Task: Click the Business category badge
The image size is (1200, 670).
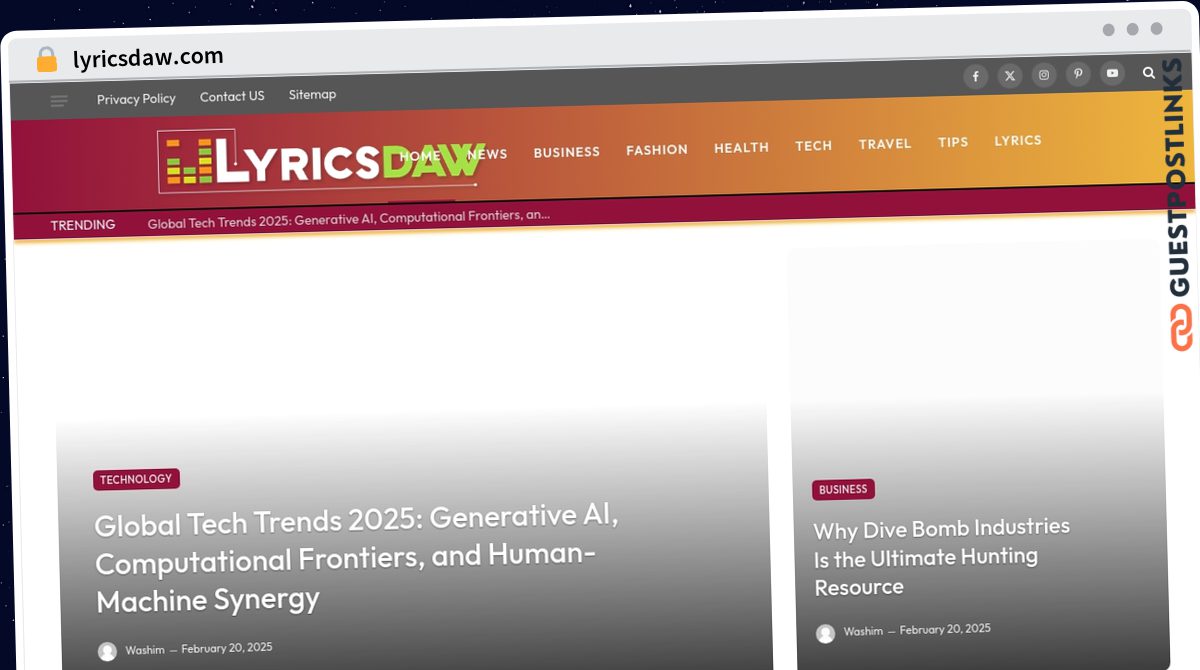Action: 843,489
